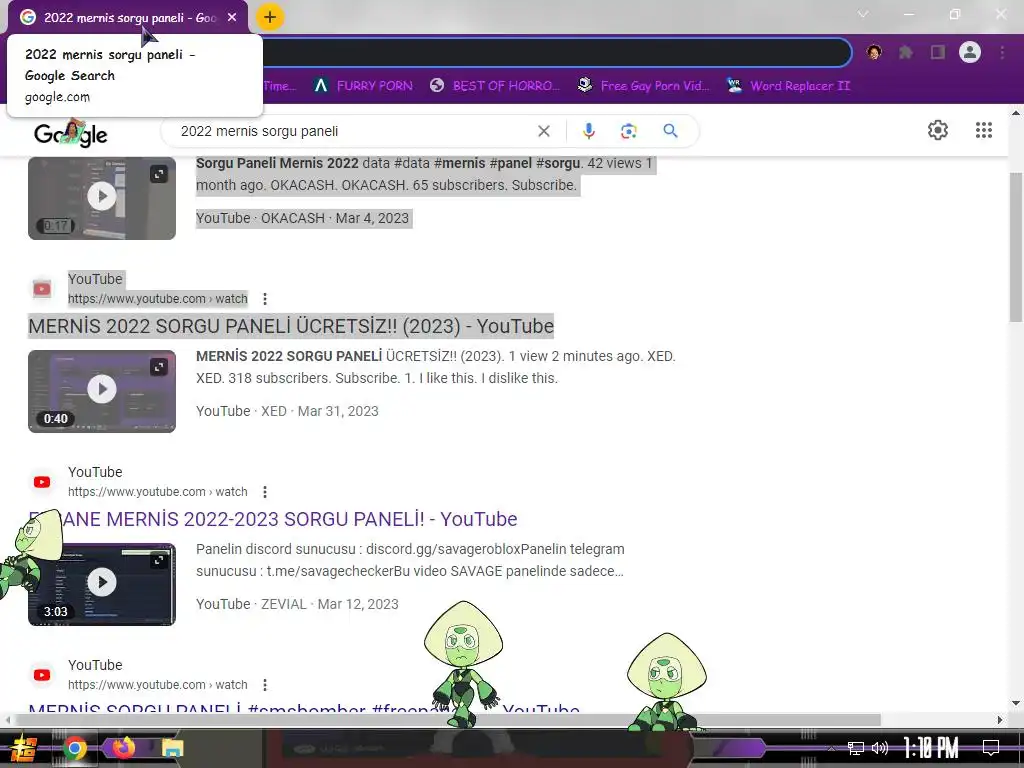Open the MERNİS 2022 SORGU PANELİ ÜCRETSİZ!! result title
1024x768 pixels.
pyautogui.click(x=291, y=326)
